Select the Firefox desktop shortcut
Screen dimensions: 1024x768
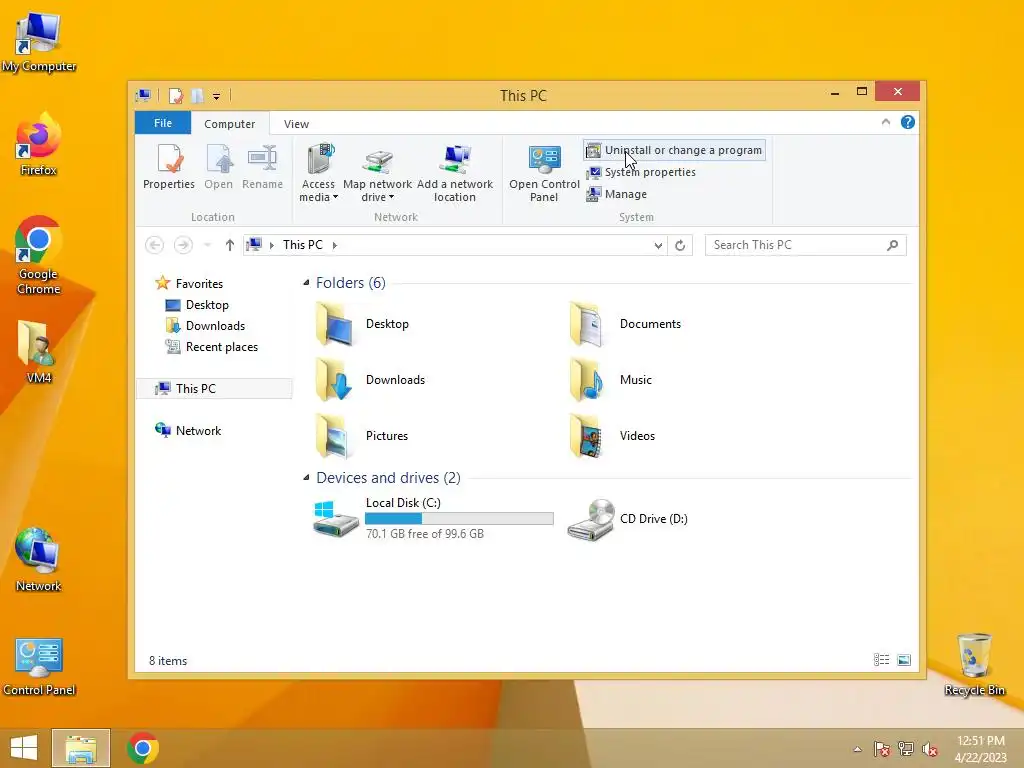39,145
